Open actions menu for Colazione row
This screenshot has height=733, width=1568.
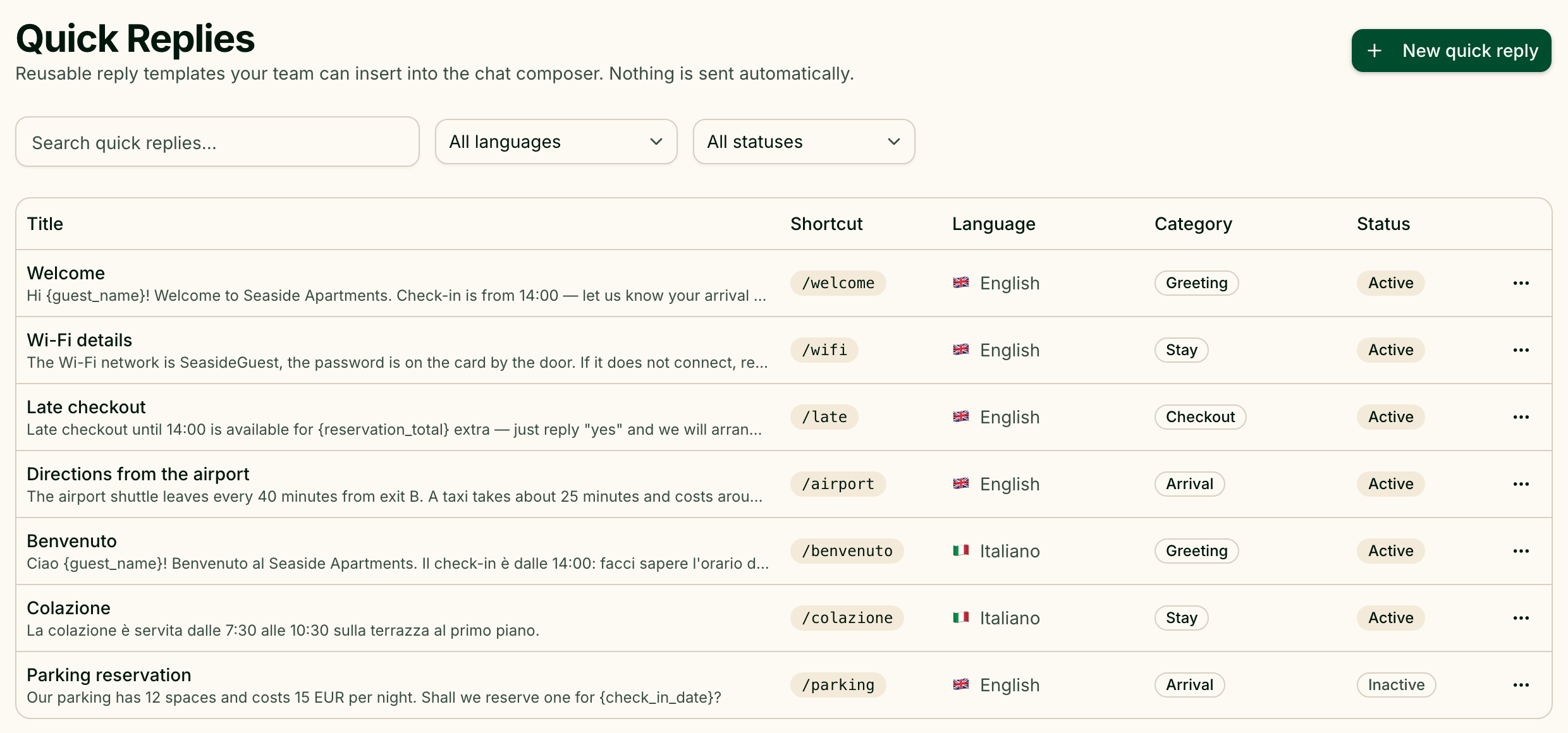pos(1521,618)
